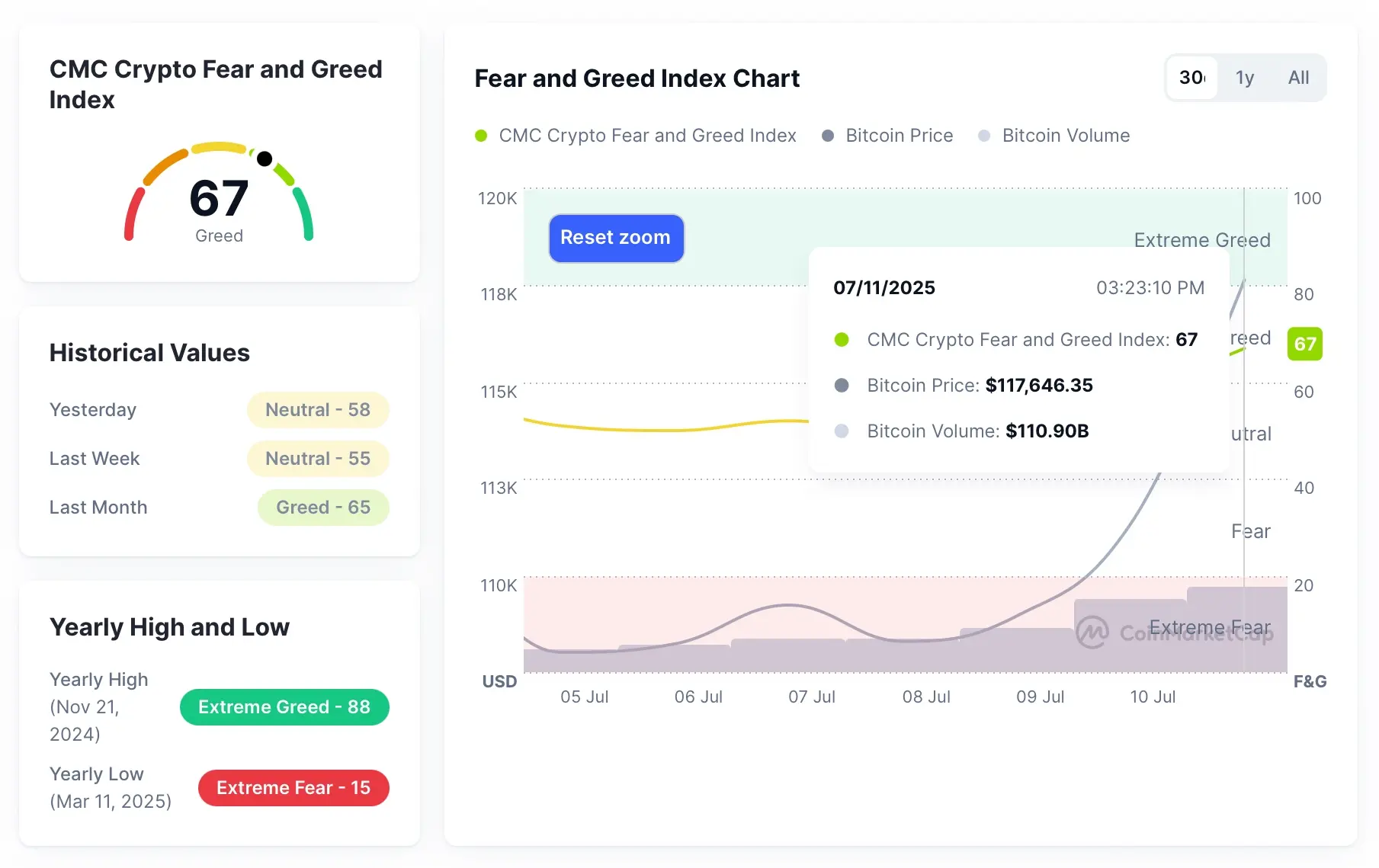Click the Last Week Neutral - 55 pill

pyautogui.click(x=318, y=459)
